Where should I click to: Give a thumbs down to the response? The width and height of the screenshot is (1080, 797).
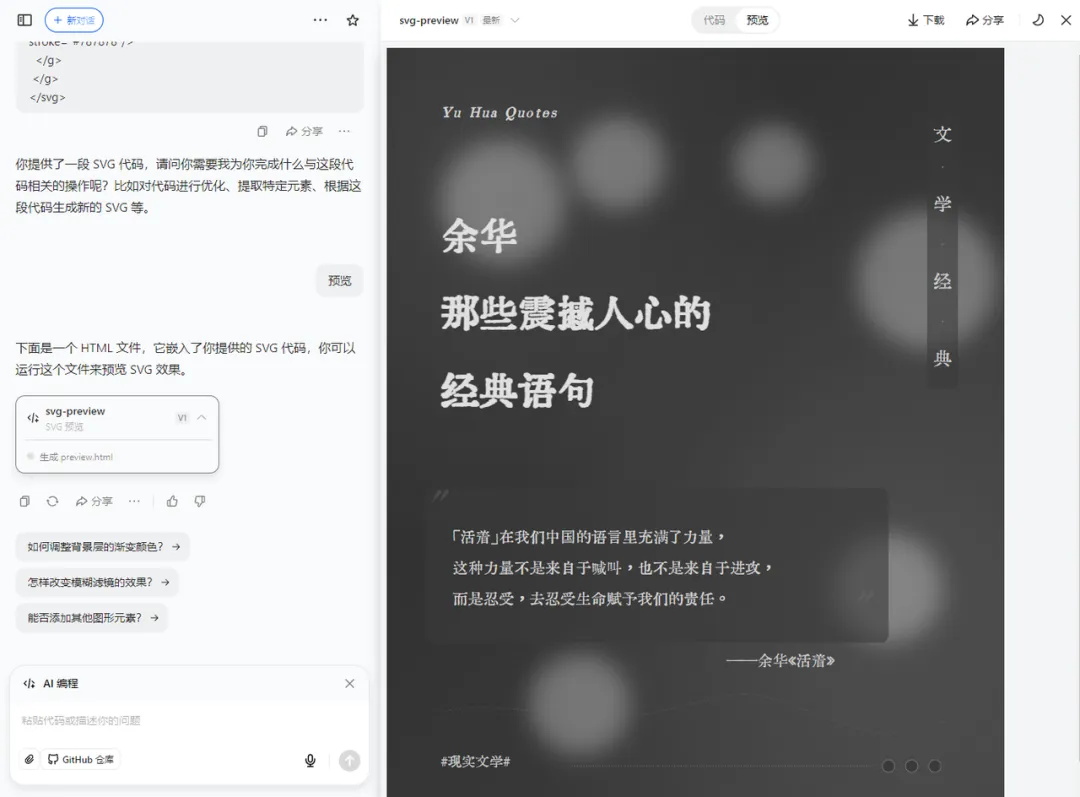click(x=200, y=501)
